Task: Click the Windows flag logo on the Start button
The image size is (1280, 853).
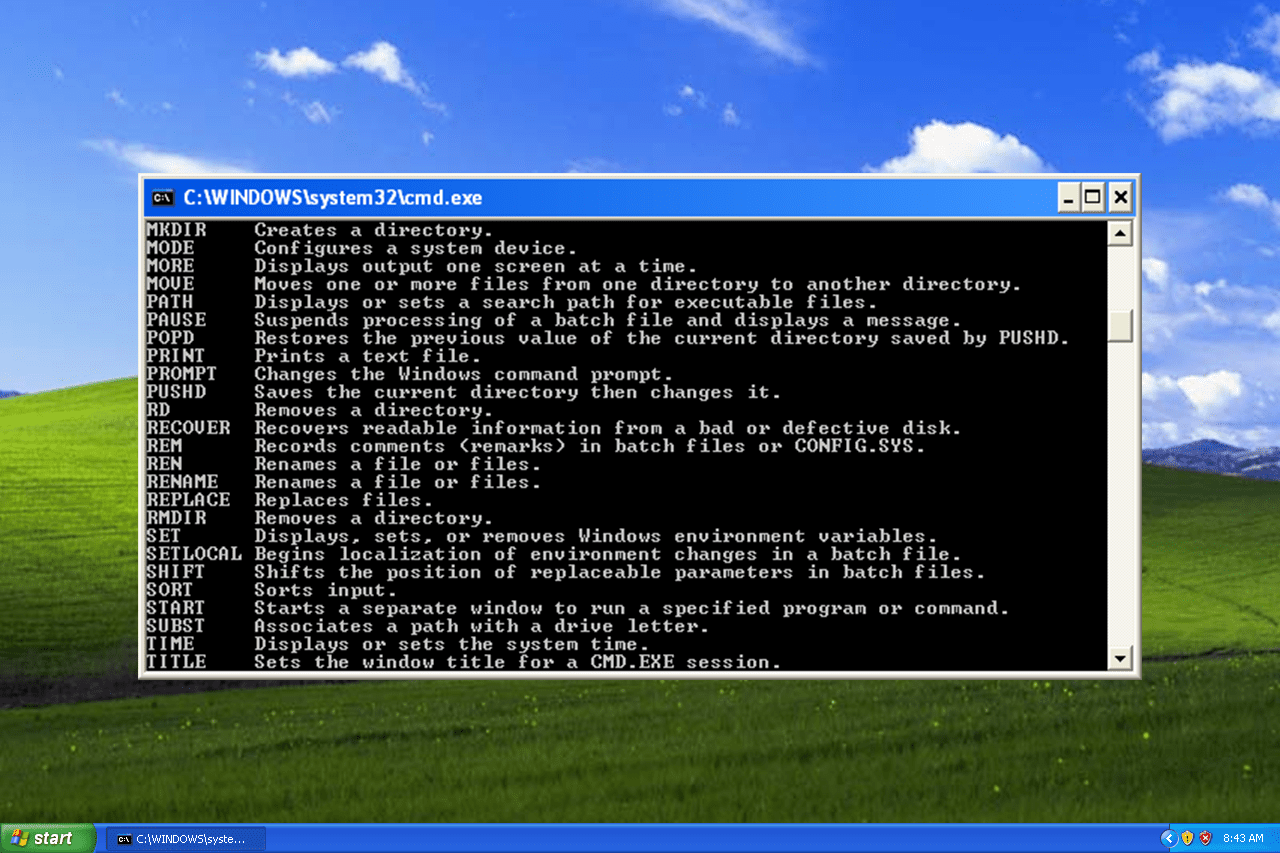Action: (x=19, y=838)
